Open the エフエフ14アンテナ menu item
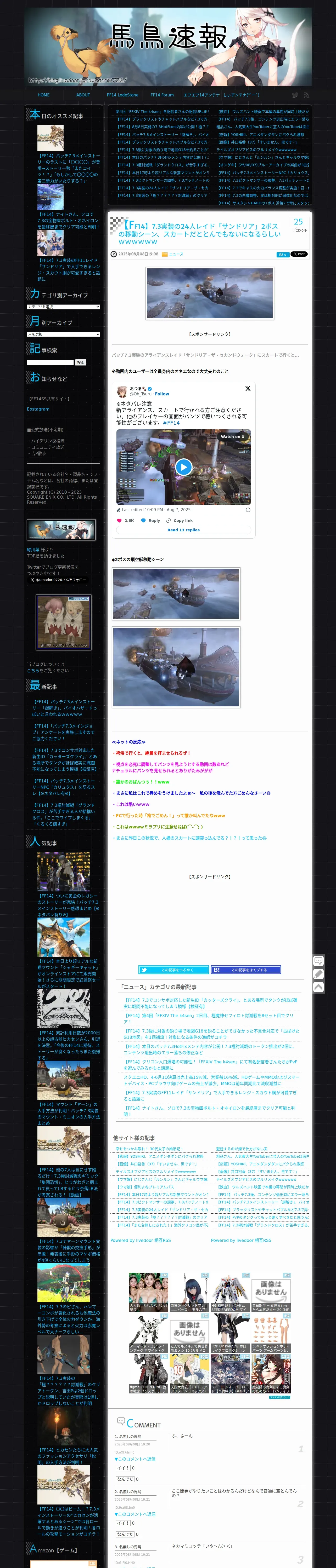 pyautogui.click(x=202, y=95)
